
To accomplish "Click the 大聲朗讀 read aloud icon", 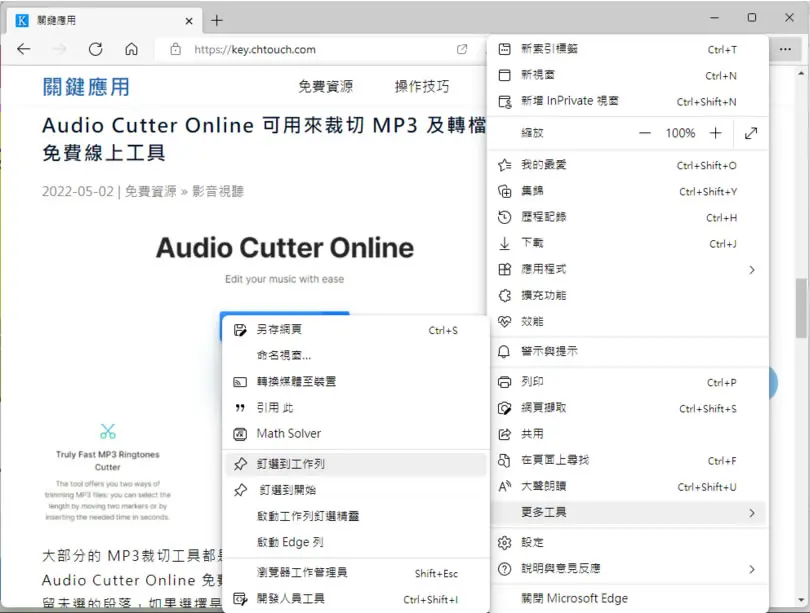I will pyautogui.click(x=504, y=486).
